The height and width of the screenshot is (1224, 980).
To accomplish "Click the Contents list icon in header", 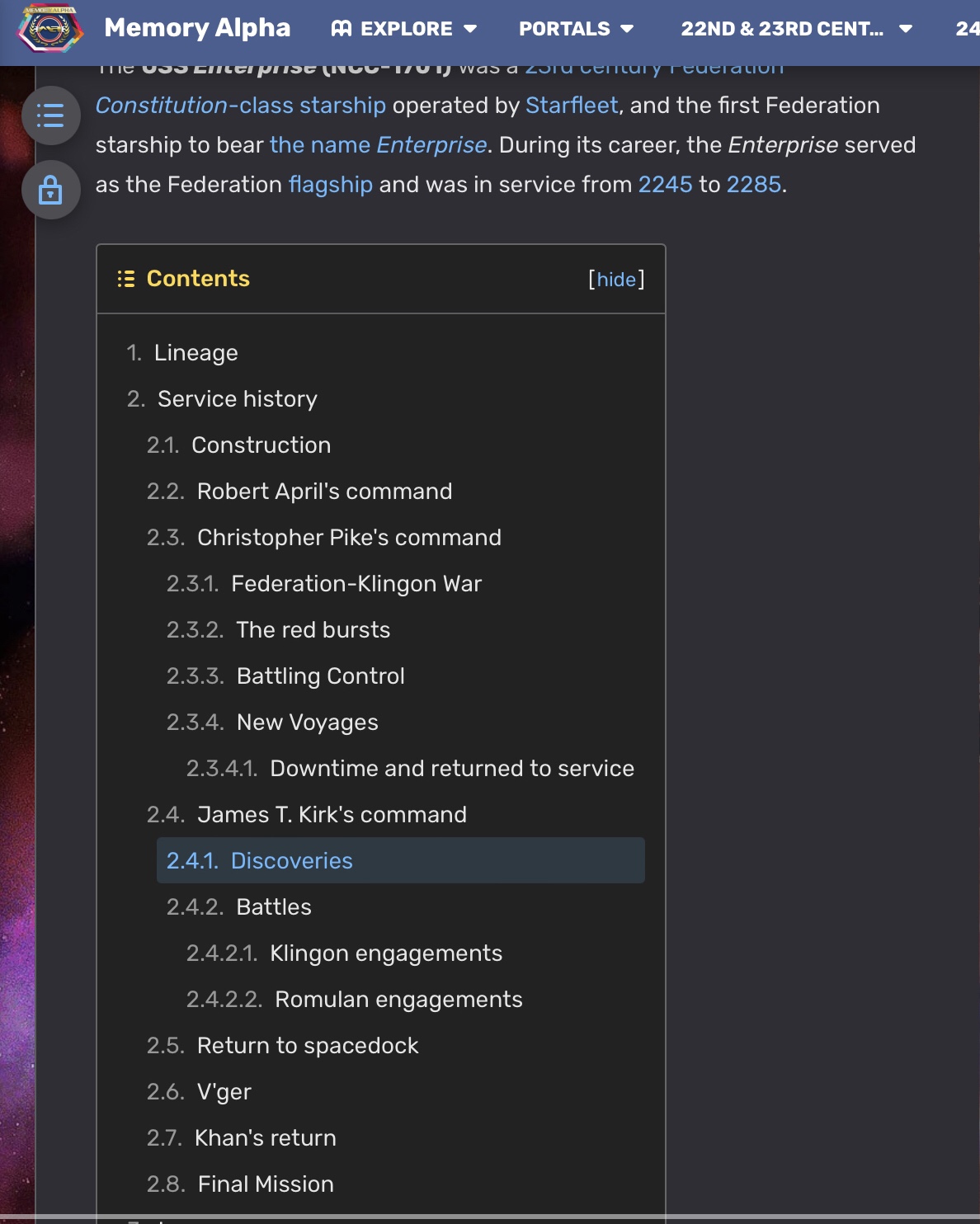I will click(126, 279).
